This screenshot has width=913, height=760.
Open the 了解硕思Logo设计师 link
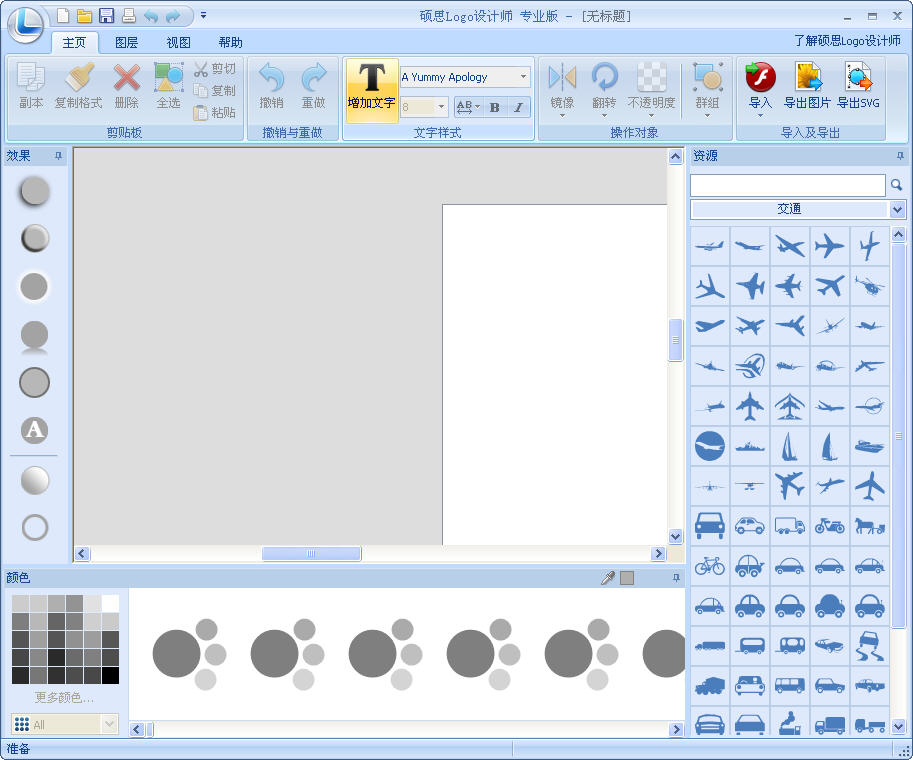click(848, 41)
